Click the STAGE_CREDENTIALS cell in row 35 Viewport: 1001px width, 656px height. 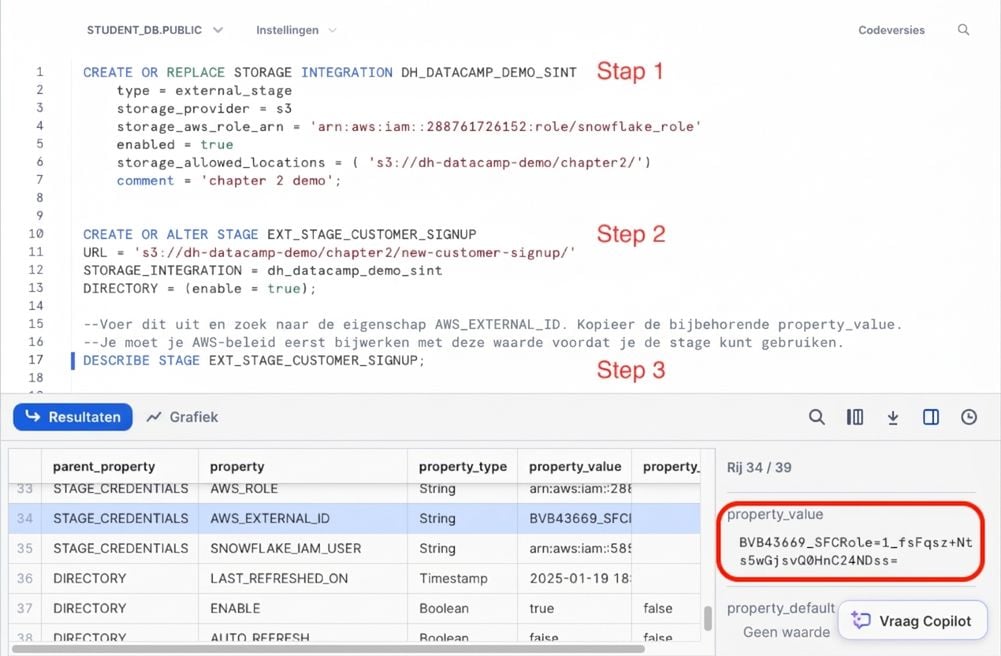coord(119,548)
